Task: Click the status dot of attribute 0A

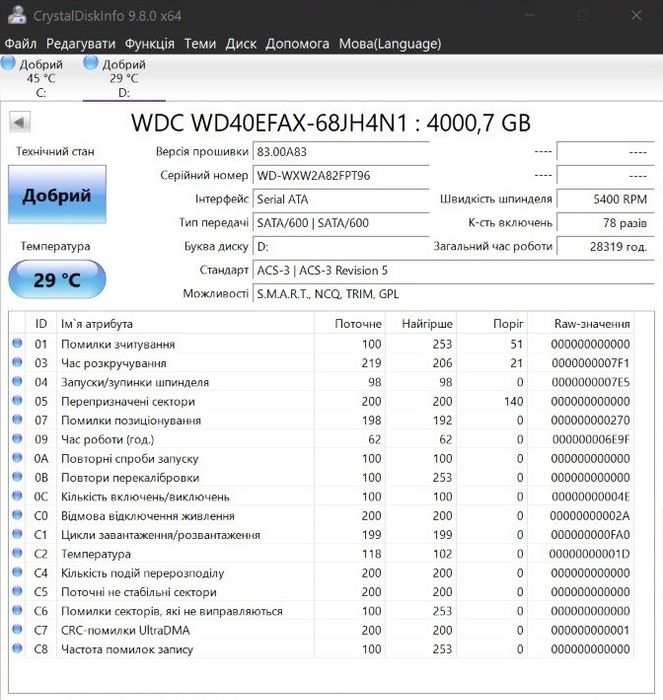Action: (x=17, y=458)
